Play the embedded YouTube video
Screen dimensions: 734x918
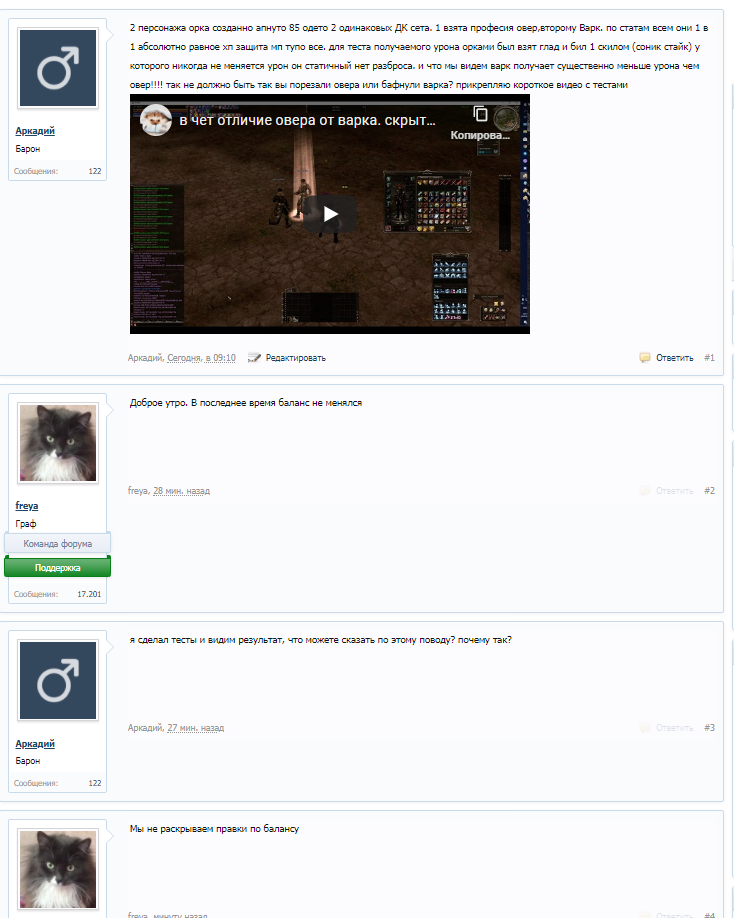click(330, 213)
